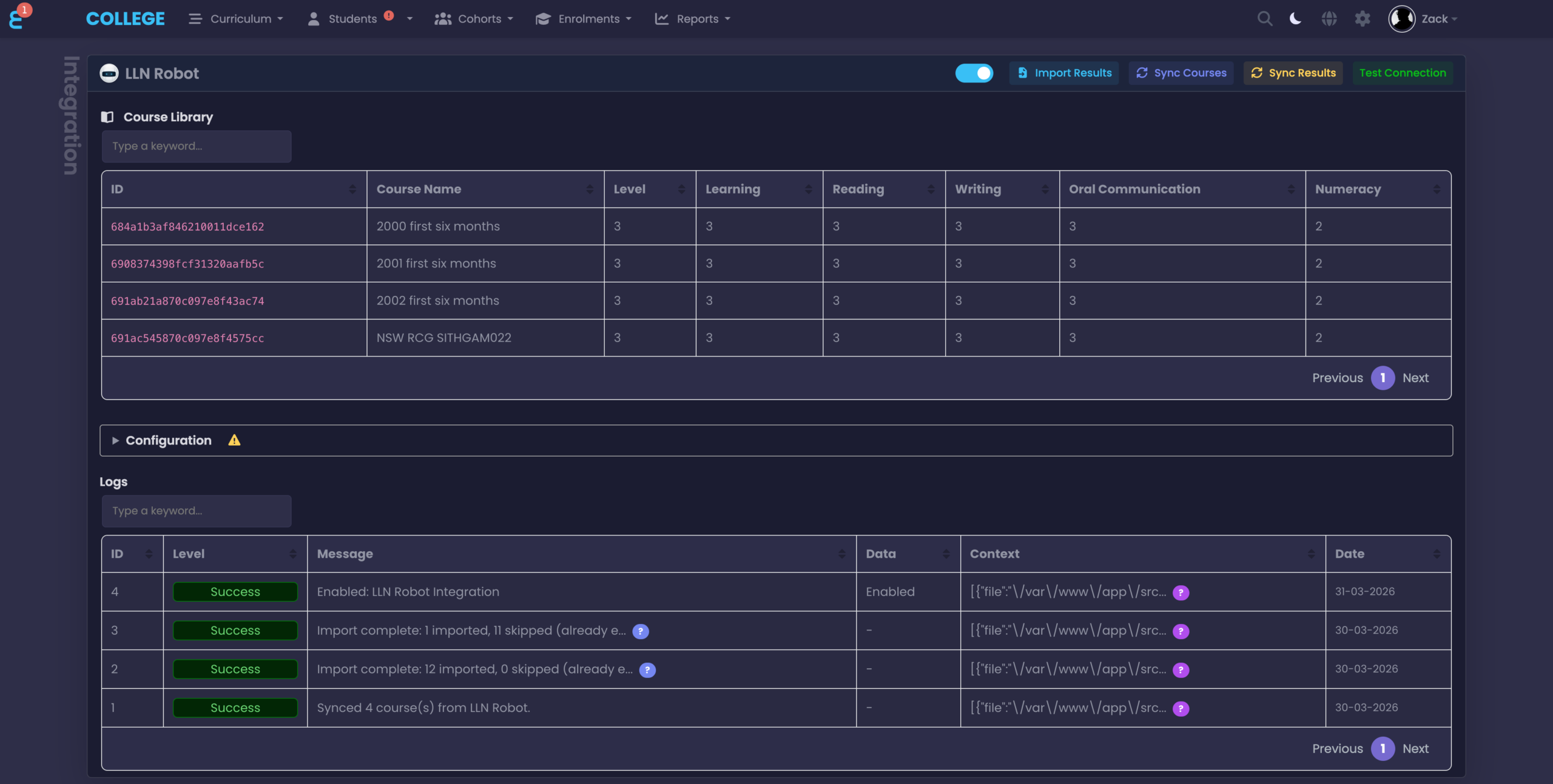1553x784 pixels.
Task: Expand the Configuration section
Action: [168, 441]
